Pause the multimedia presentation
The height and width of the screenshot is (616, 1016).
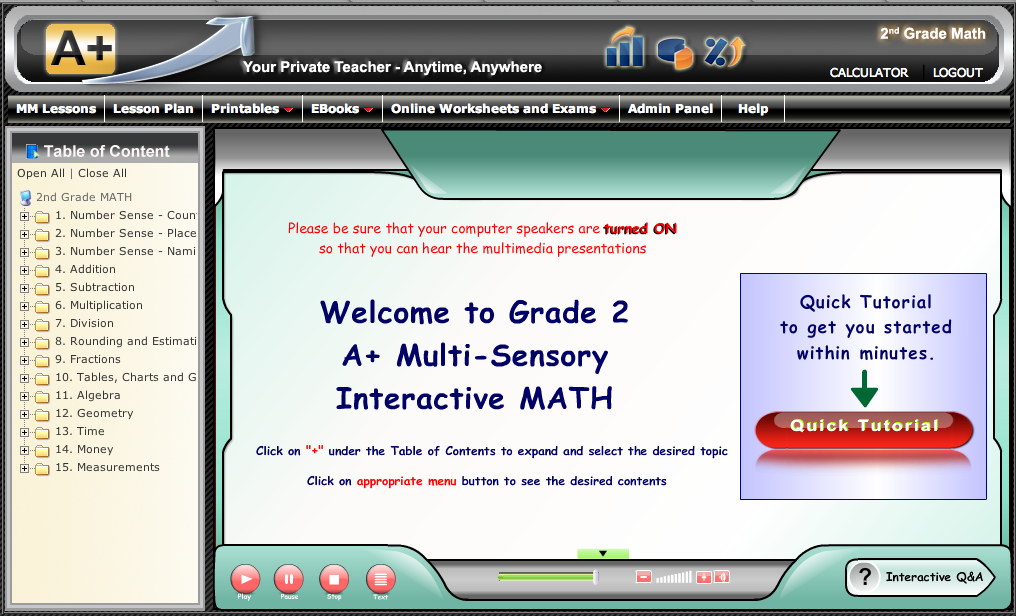[289, 578]
